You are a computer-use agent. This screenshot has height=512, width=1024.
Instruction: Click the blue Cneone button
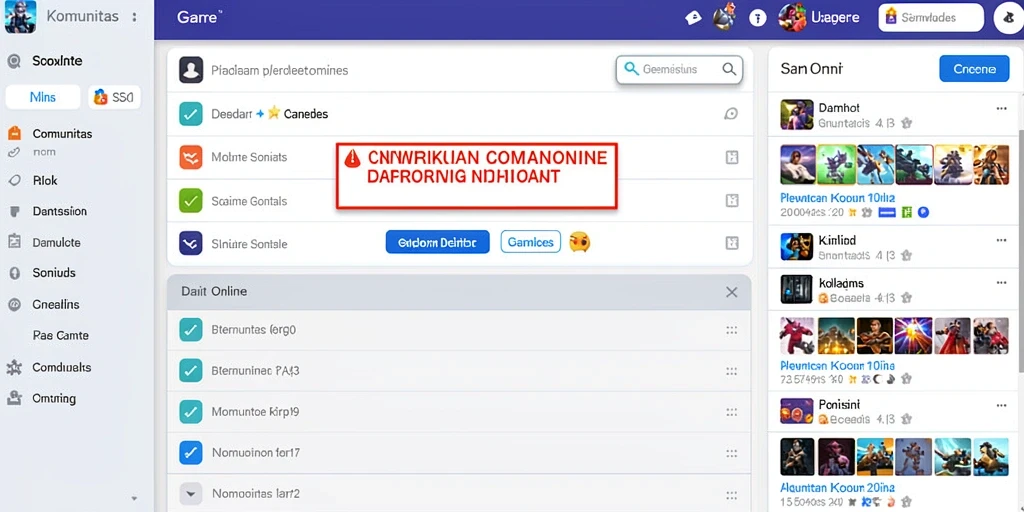pos(974,69)
